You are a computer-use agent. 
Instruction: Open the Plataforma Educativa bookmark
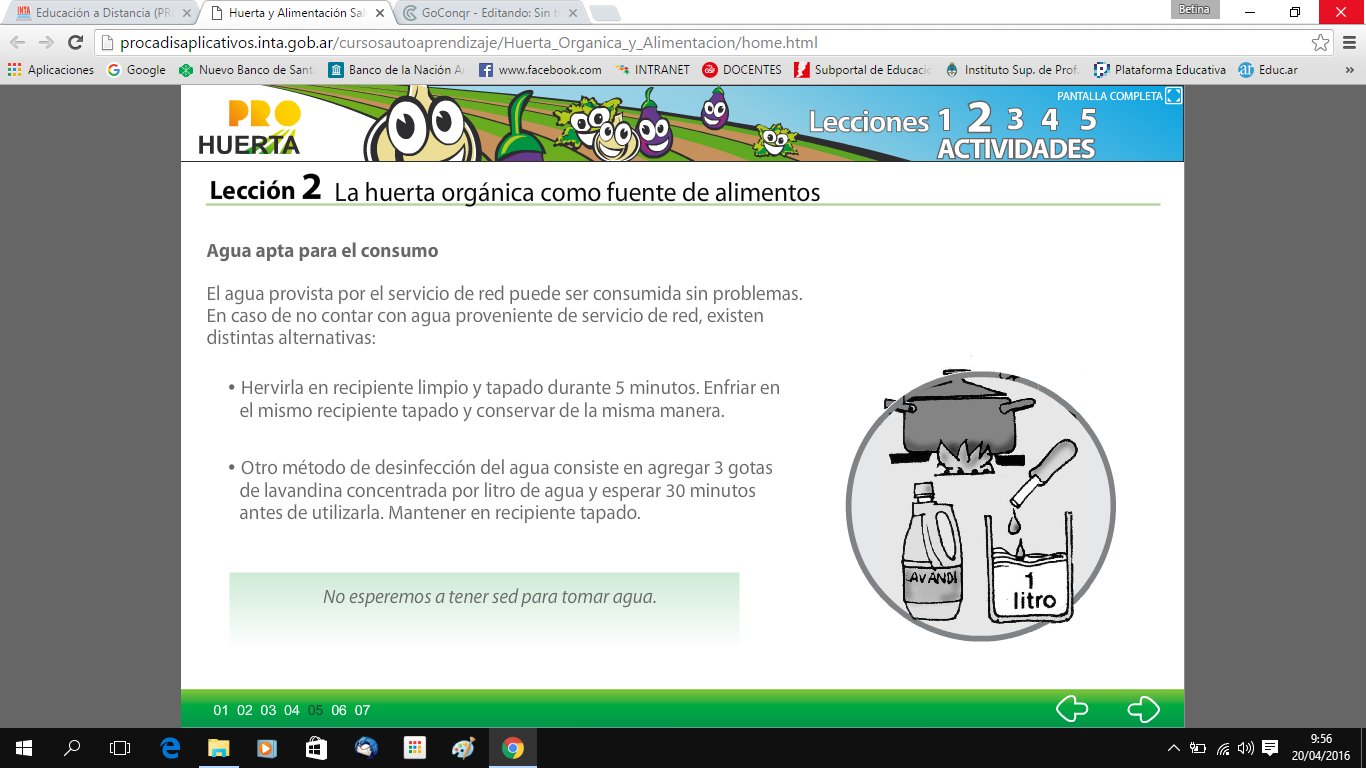pos(1160,70)
